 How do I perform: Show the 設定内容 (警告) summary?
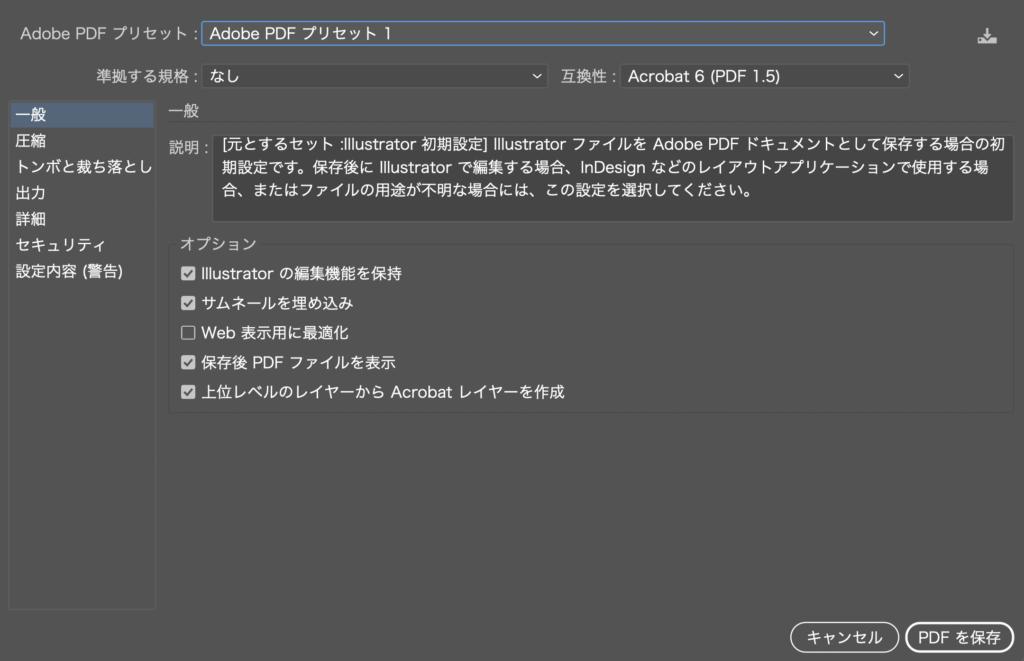click(x=69, y=271)
